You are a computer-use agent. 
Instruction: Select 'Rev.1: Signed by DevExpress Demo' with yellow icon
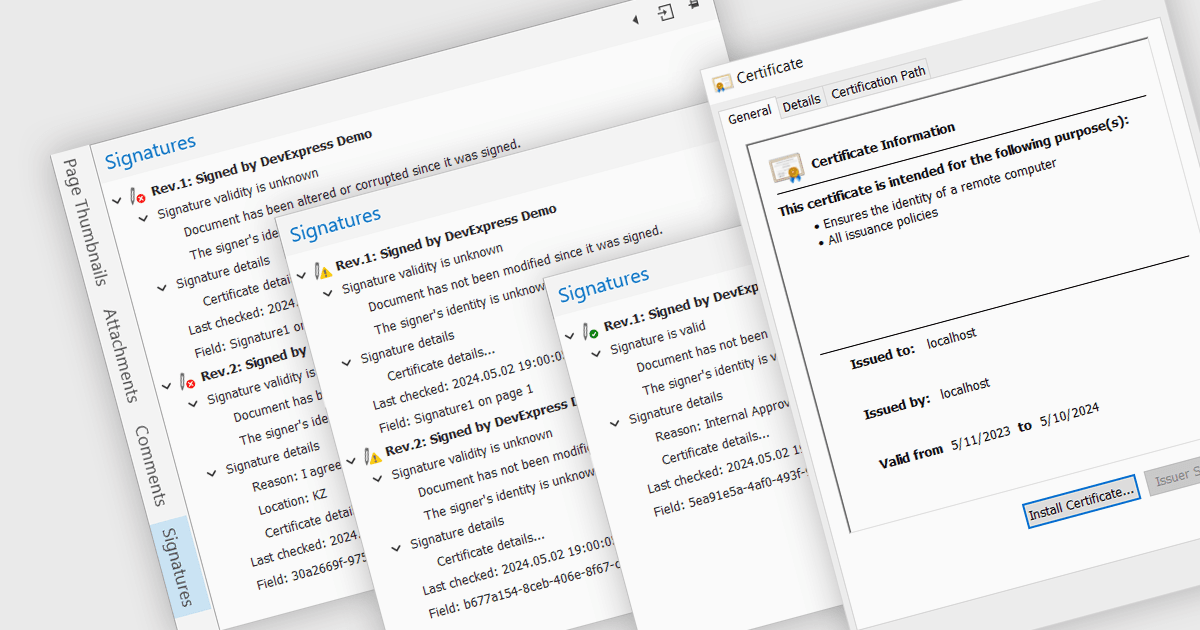pyautogui.click(x=446, y=237)
